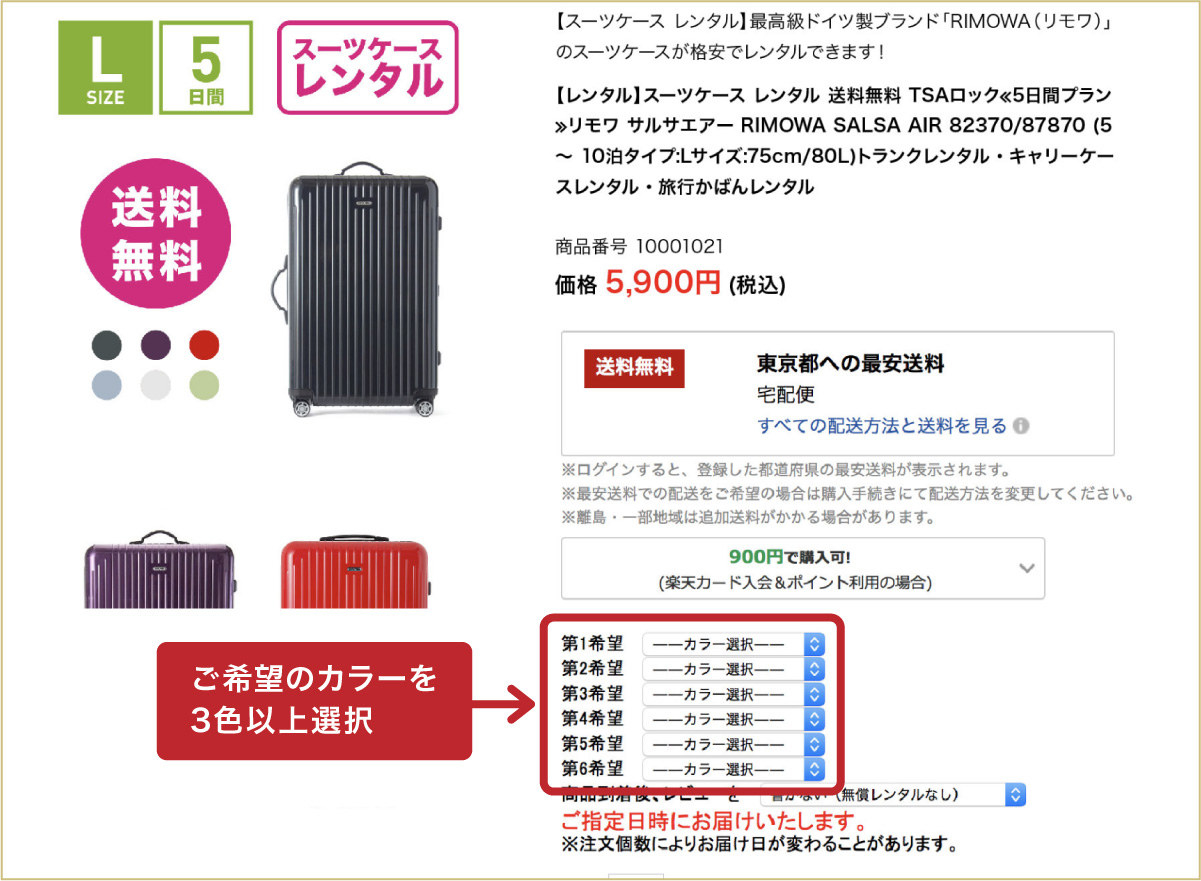1201x881 pixels.
Task: Click the red suitcase thumbnail
Action: (354, 572)
